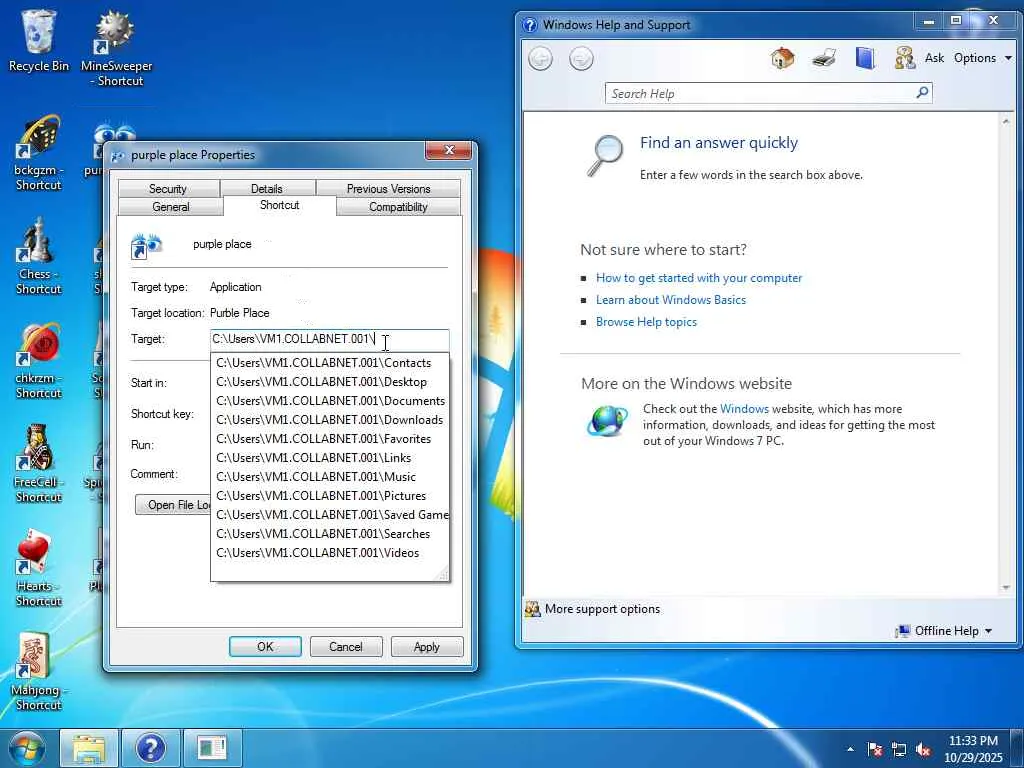
Task: Click the Action Center flag tray icon
Action: pos(874,749)
